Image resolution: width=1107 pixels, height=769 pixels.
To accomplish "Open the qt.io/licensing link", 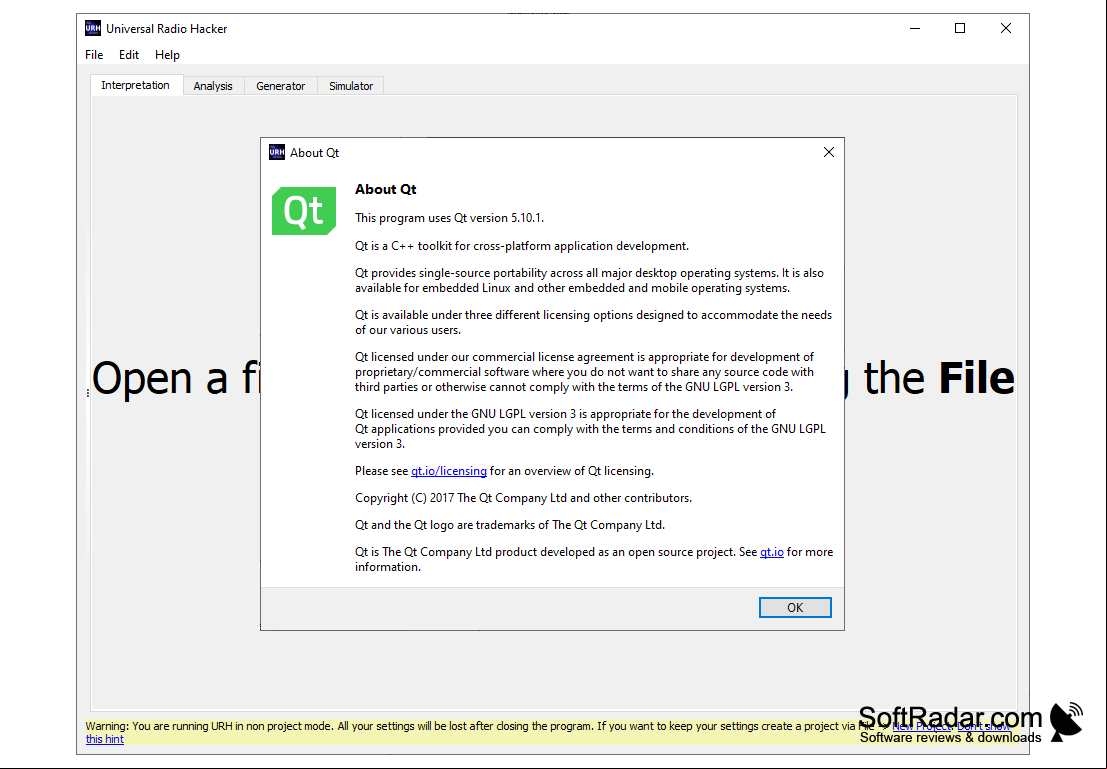I will coord(449,471).
